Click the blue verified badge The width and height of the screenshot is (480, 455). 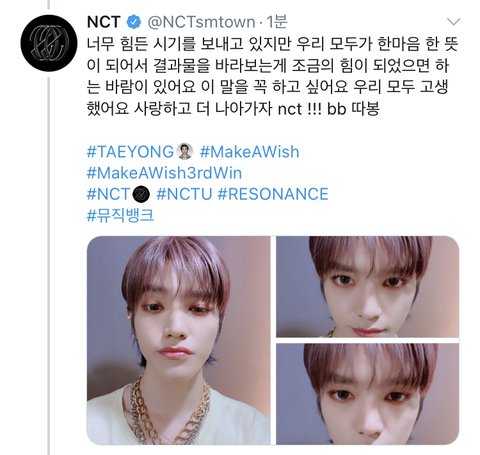(x=134, y=22)
